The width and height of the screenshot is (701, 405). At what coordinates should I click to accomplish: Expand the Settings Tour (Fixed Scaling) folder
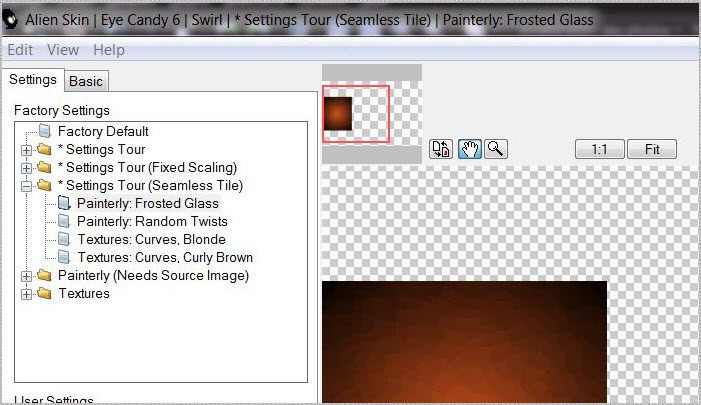26,168
